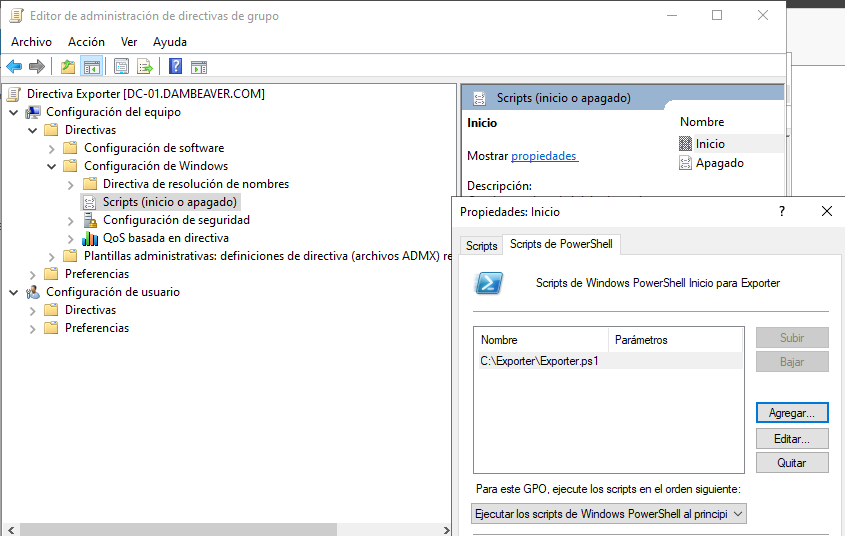Click the Directiva Exporter policy scroll icon
Viewport: 845px width, 536px height.
pyautogui.click(x=15, y=94)
